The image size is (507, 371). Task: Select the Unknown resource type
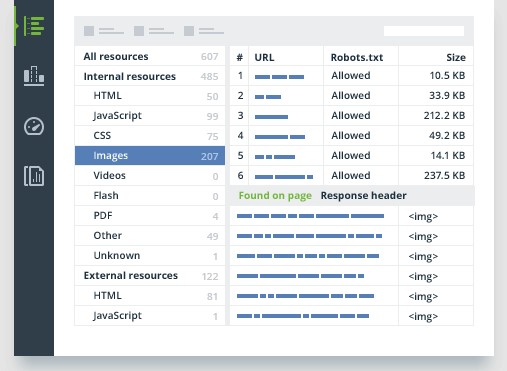coord(150,256)
